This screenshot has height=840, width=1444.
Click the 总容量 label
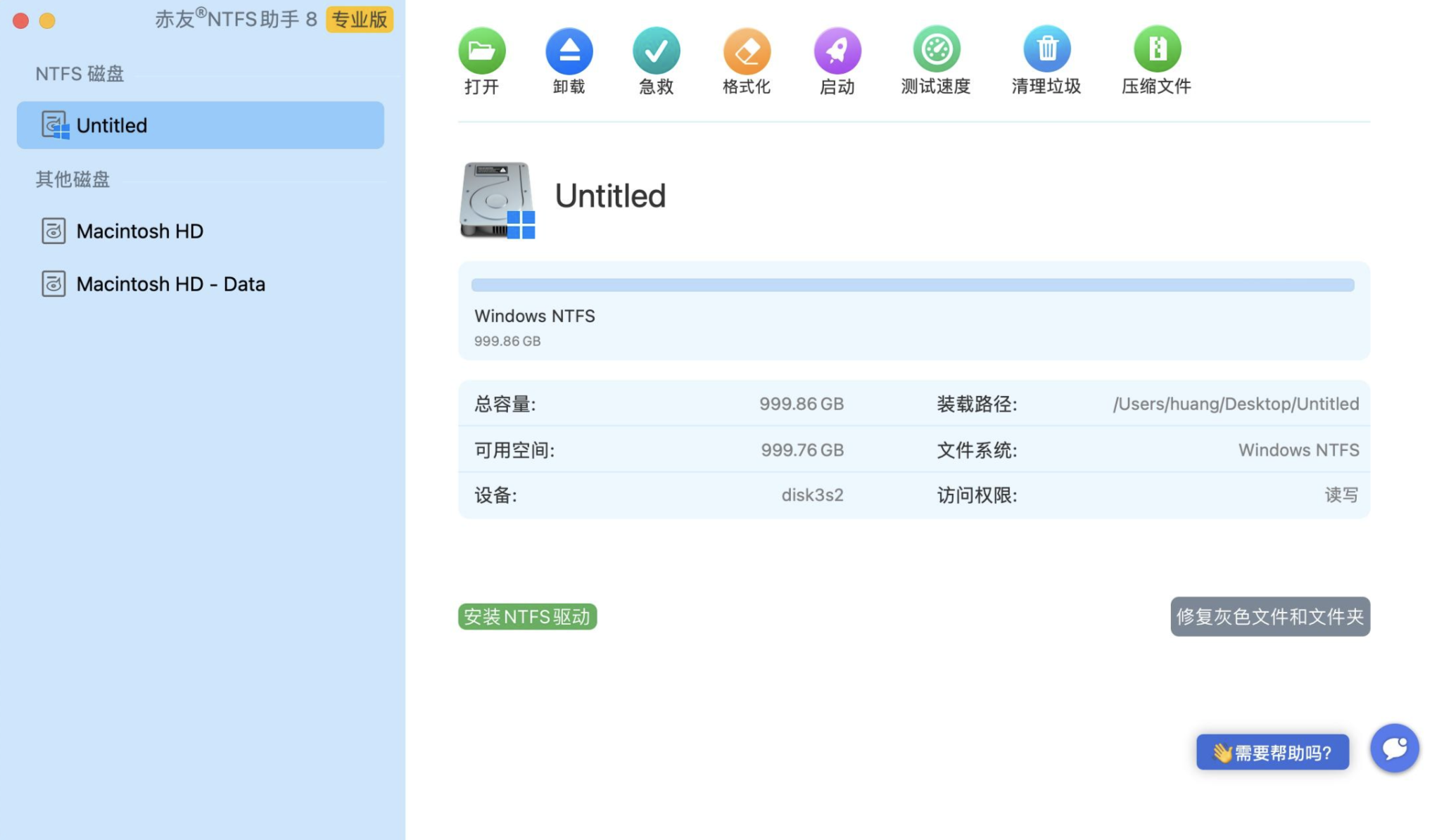coord(505,404)
